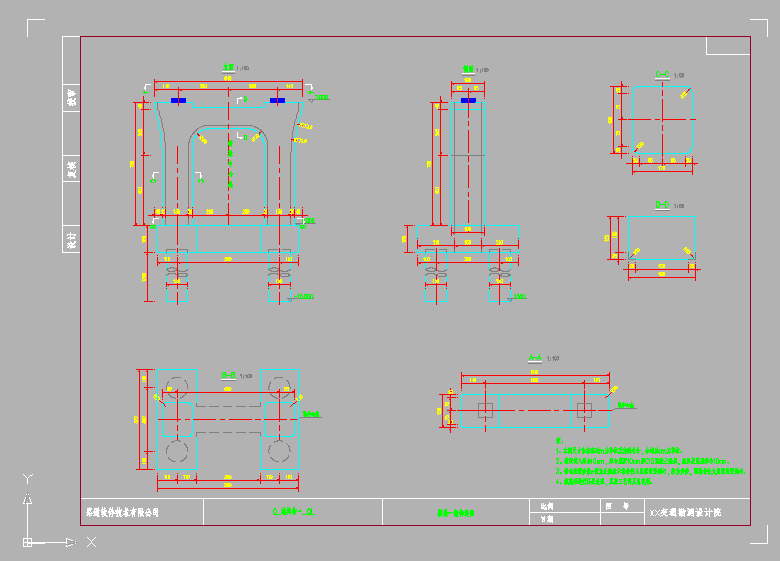Click the UCS X-axis label

(91, 542)
